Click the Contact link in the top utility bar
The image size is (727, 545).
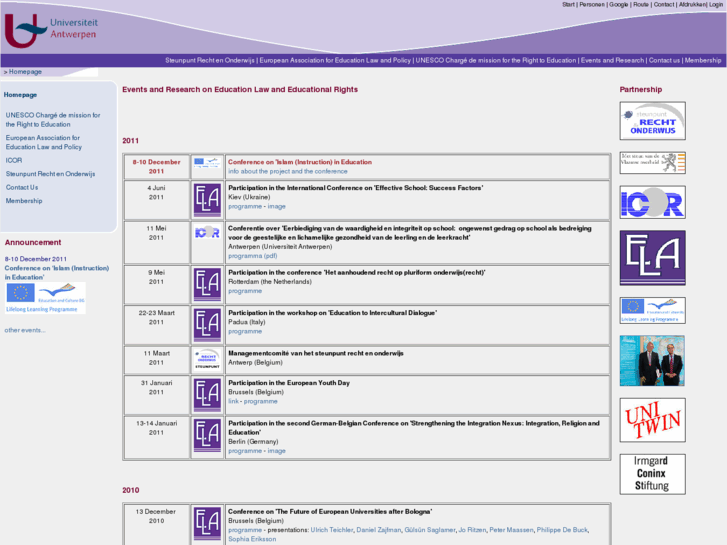pyautogui.click(x=664, y=5)
